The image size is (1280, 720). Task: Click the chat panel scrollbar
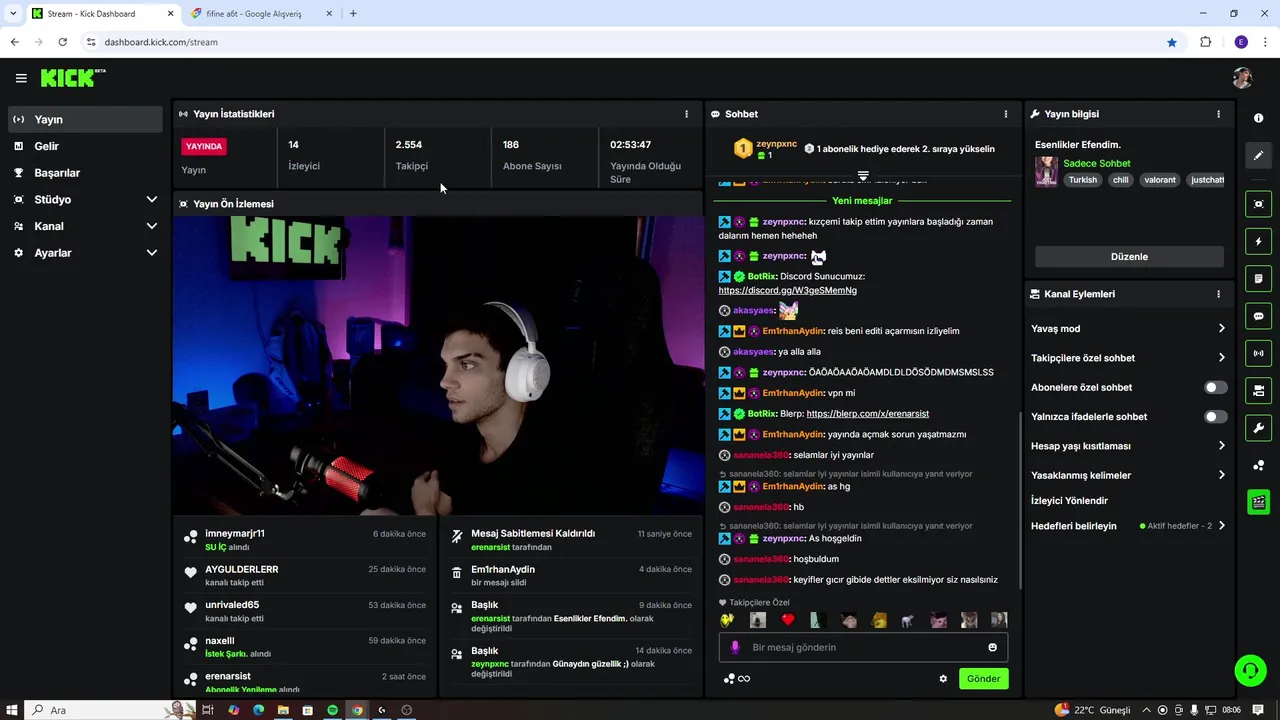[x=1020, y=500]
